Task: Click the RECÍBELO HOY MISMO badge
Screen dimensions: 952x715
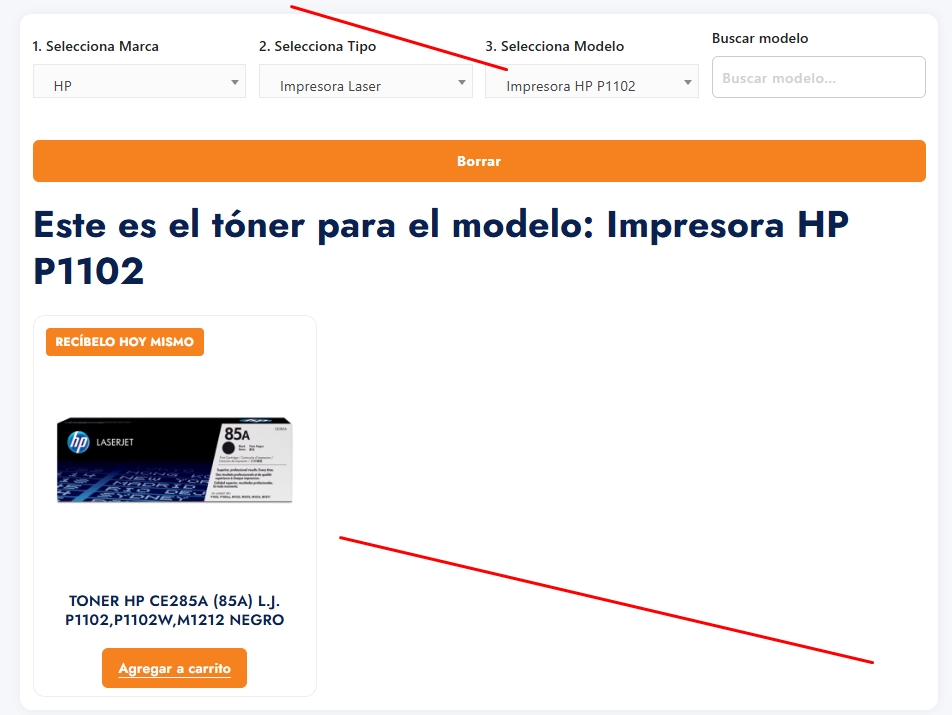Action: coord(125,342)
